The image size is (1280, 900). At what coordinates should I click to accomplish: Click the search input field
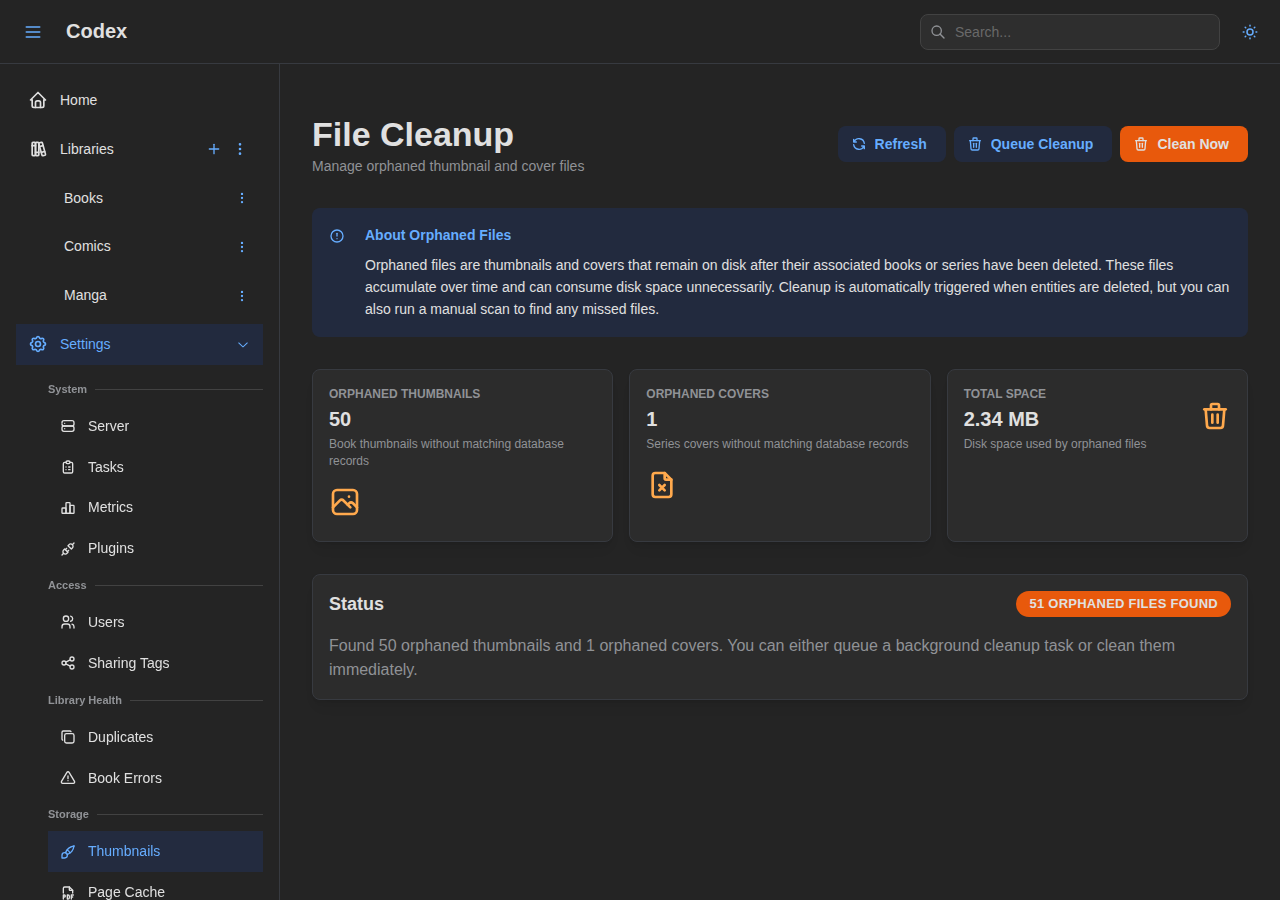[x=1069, y=32]
